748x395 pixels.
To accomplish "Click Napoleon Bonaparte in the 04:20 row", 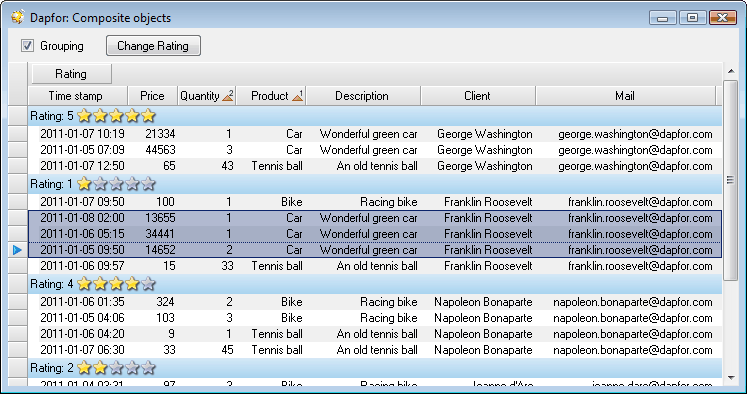I will tap(483, 334).
